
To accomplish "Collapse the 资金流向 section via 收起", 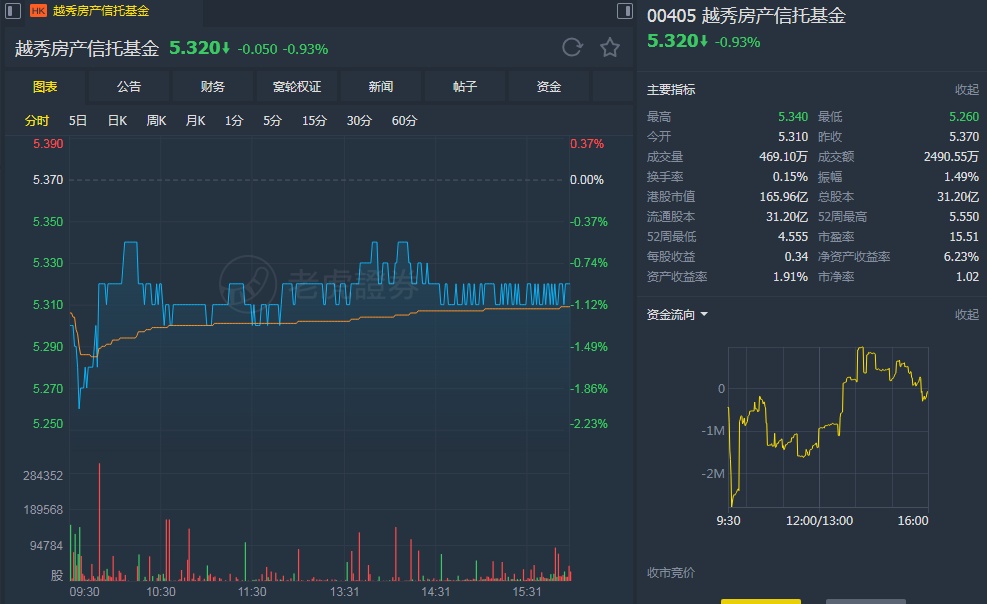I will [967, 315].
